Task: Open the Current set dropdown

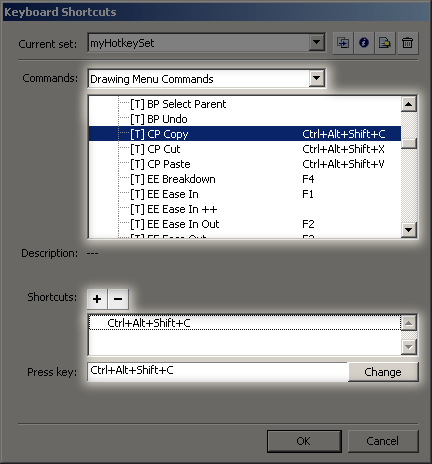Action: click(316, 42)
